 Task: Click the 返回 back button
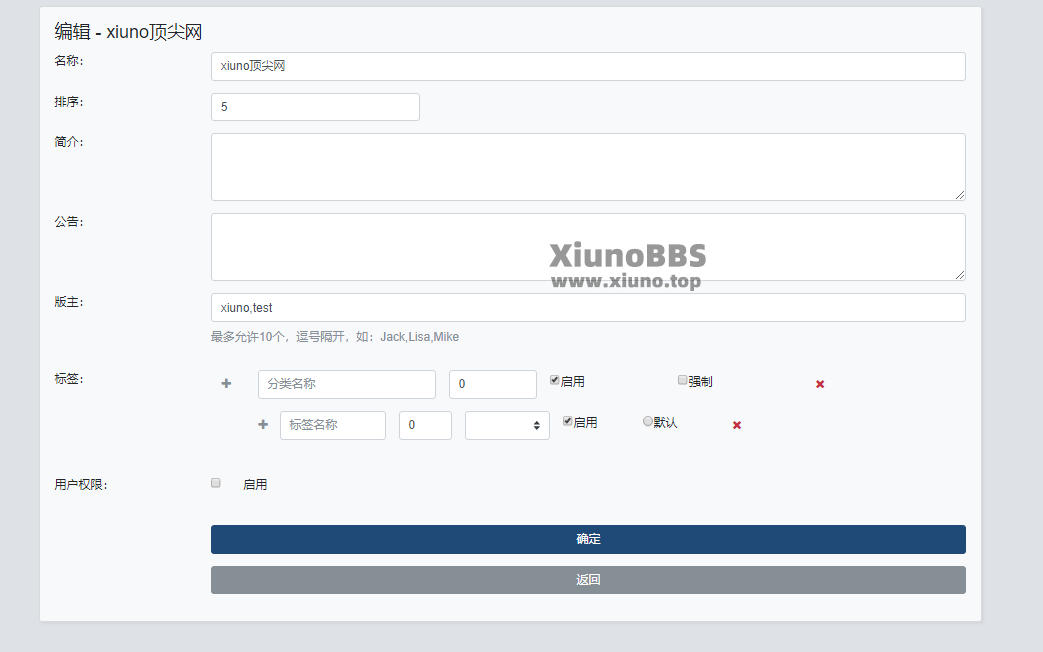tap(588, 580)
